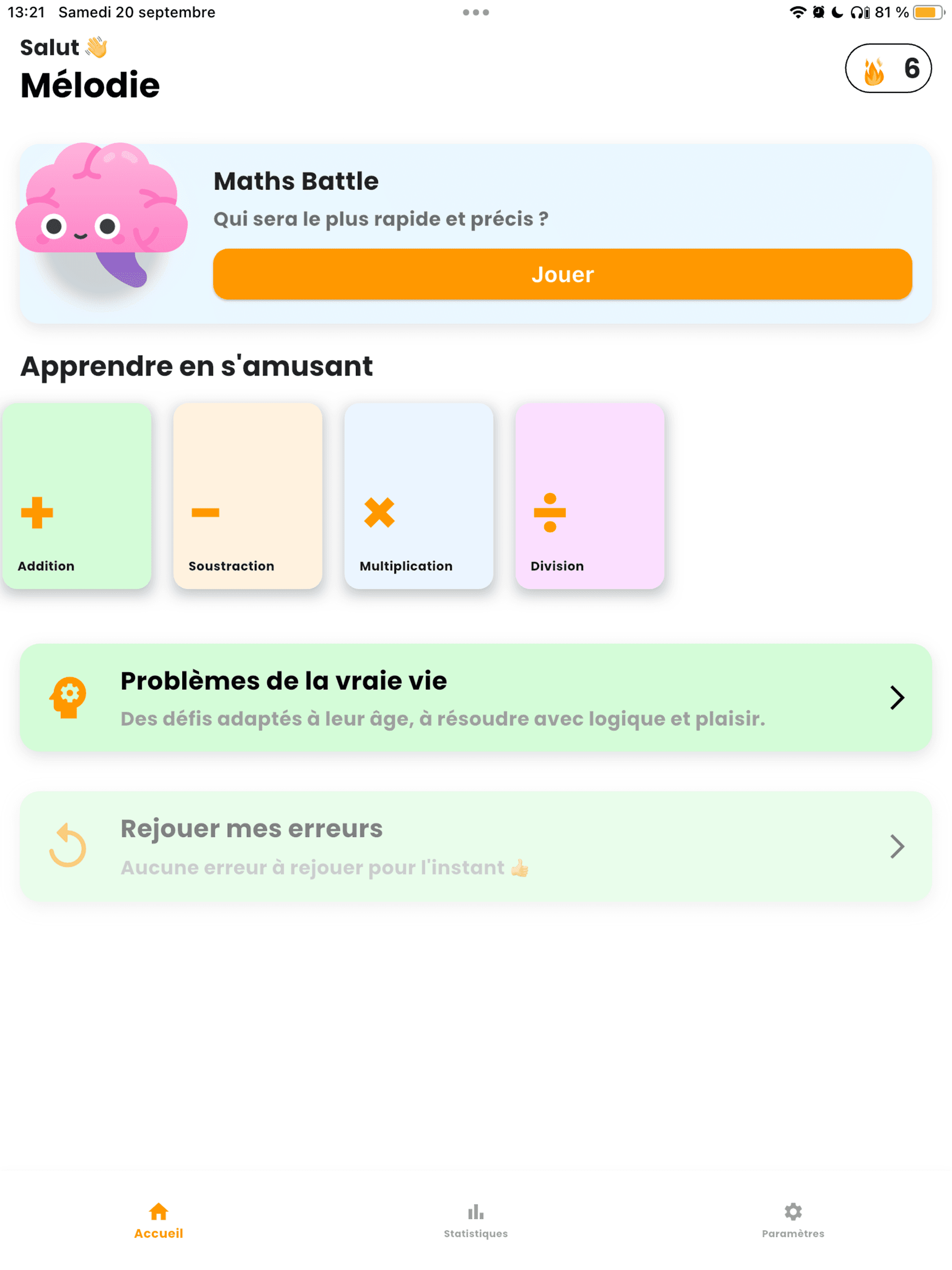Go to the Accueil tab
Viewport: 952px width, 1270px height.
158,1221
